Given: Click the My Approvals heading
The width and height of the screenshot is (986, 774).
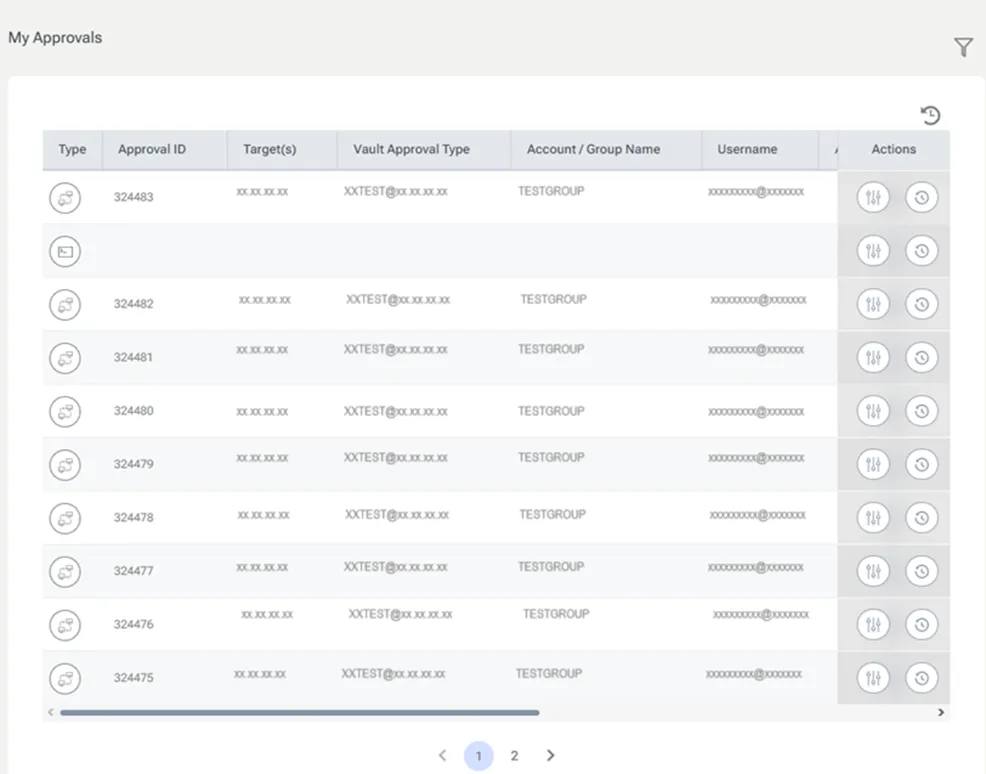Looking at the screenshot, I should pyautogui.click(x=55, y=38).
